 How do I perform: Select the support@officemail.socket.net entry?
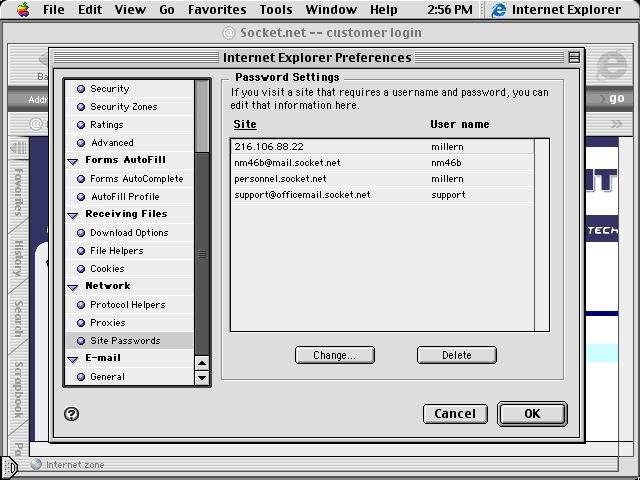pyautogui.click(x=382, y=195)
